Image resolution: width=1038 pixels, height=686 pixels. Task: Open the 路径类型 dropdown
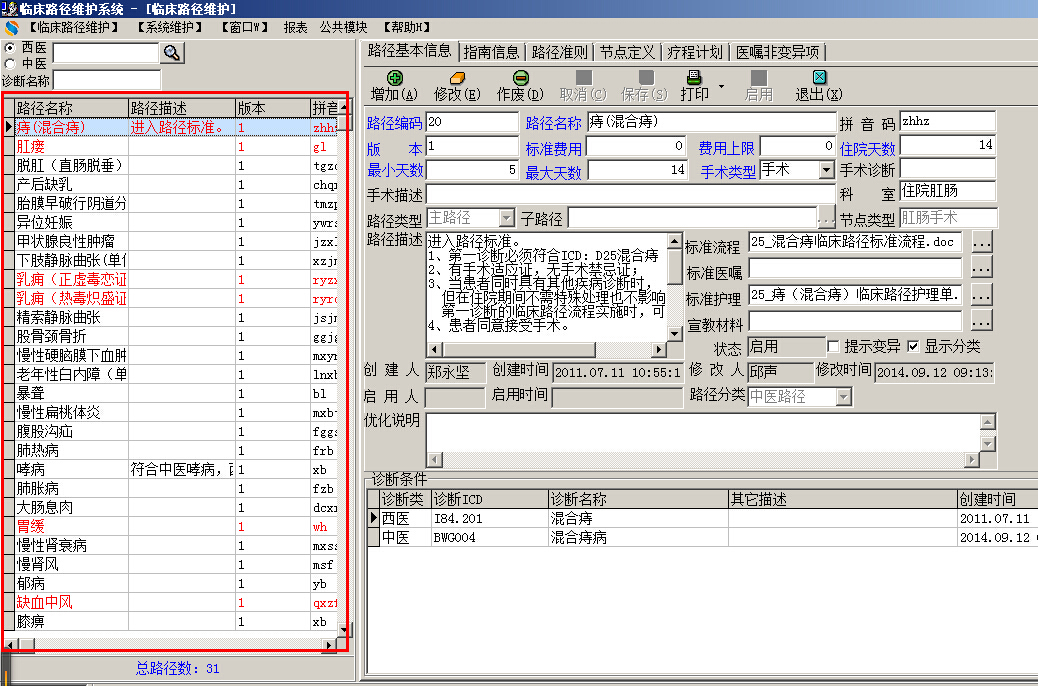tap(506, 217)
